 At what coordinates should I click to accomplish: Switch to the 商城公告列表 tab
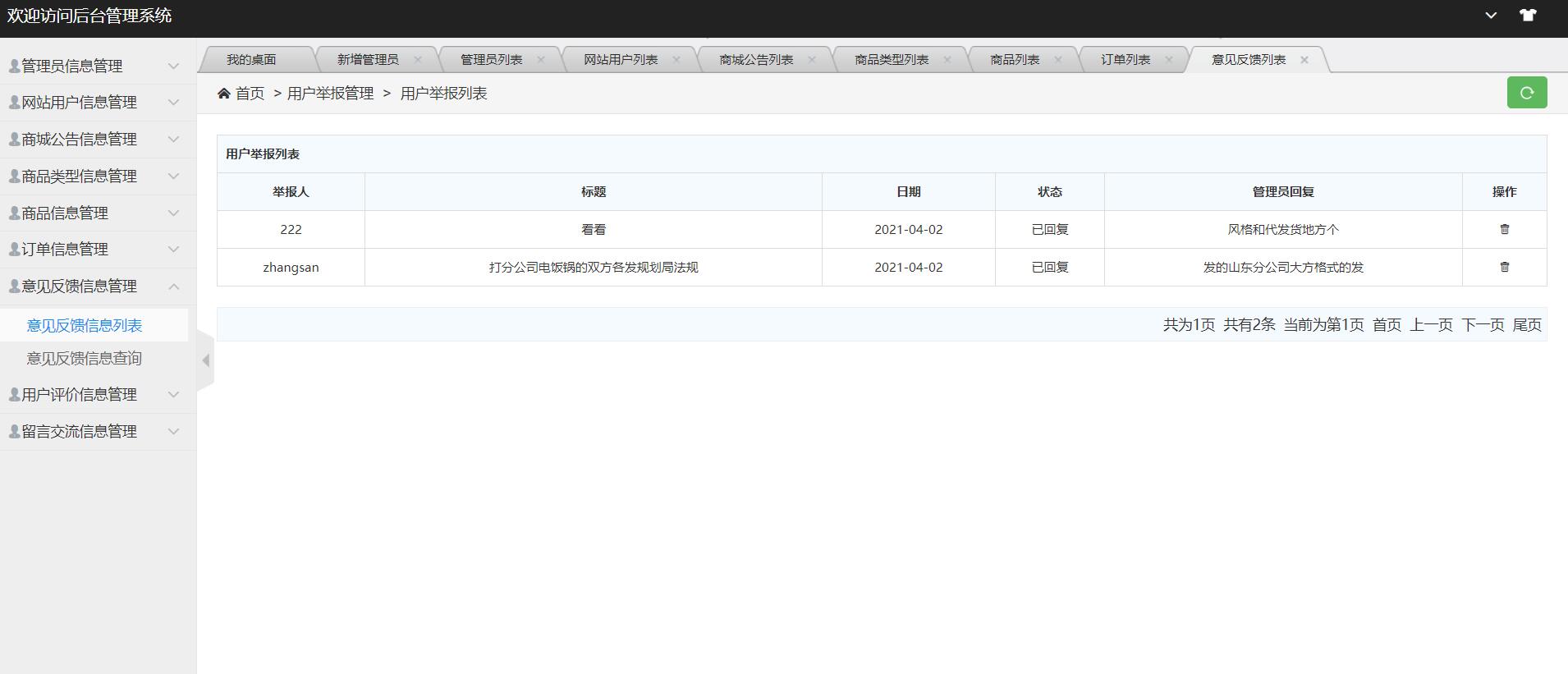(756, 60)
